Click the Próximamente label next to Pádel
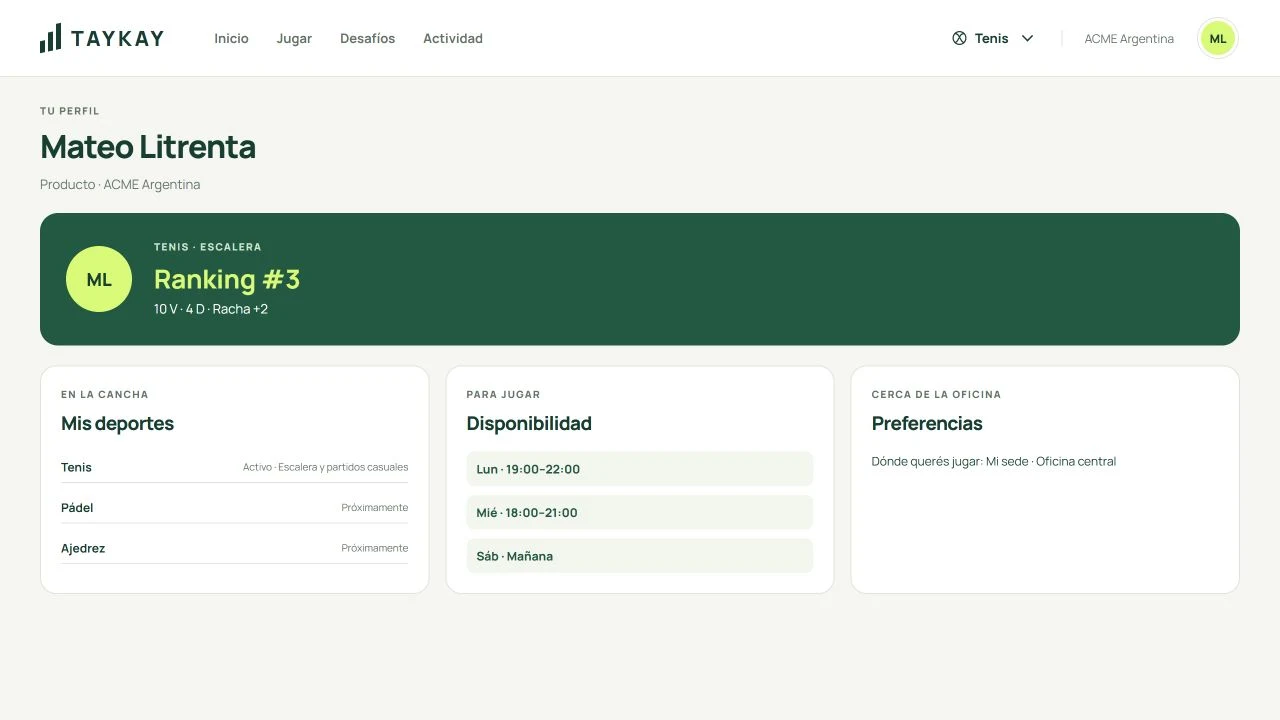The image size is (1280, 720). click(x=375, y=507)
